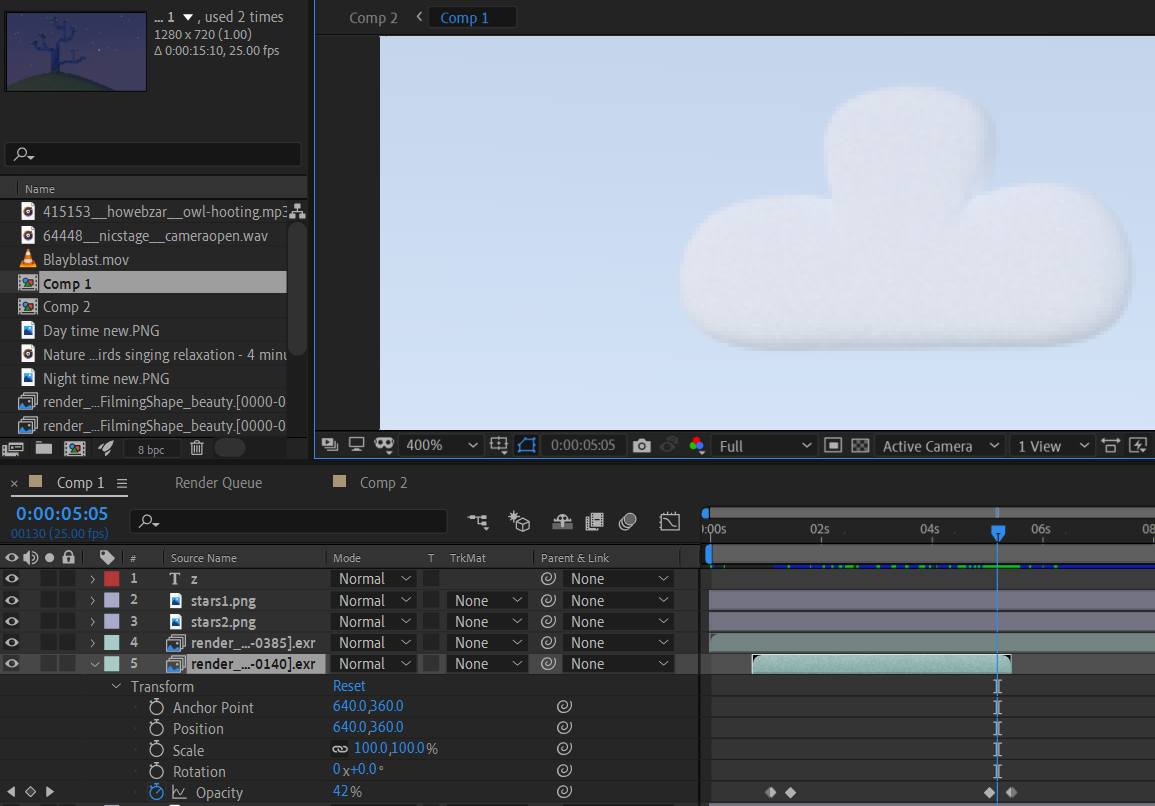The image size is (1155, 806).
Task: Hide the stars1.png layer
Action: tap(12, 600)
